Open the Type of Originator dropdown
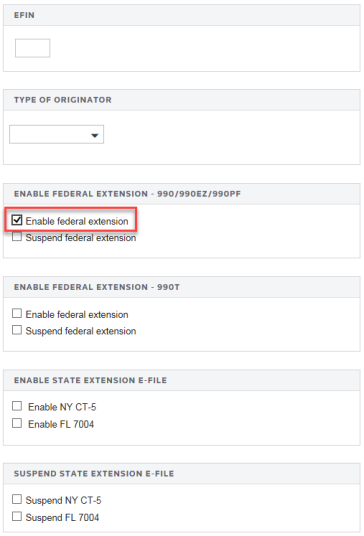Viewport: 364px width, 536px height. tap(56, 135)
